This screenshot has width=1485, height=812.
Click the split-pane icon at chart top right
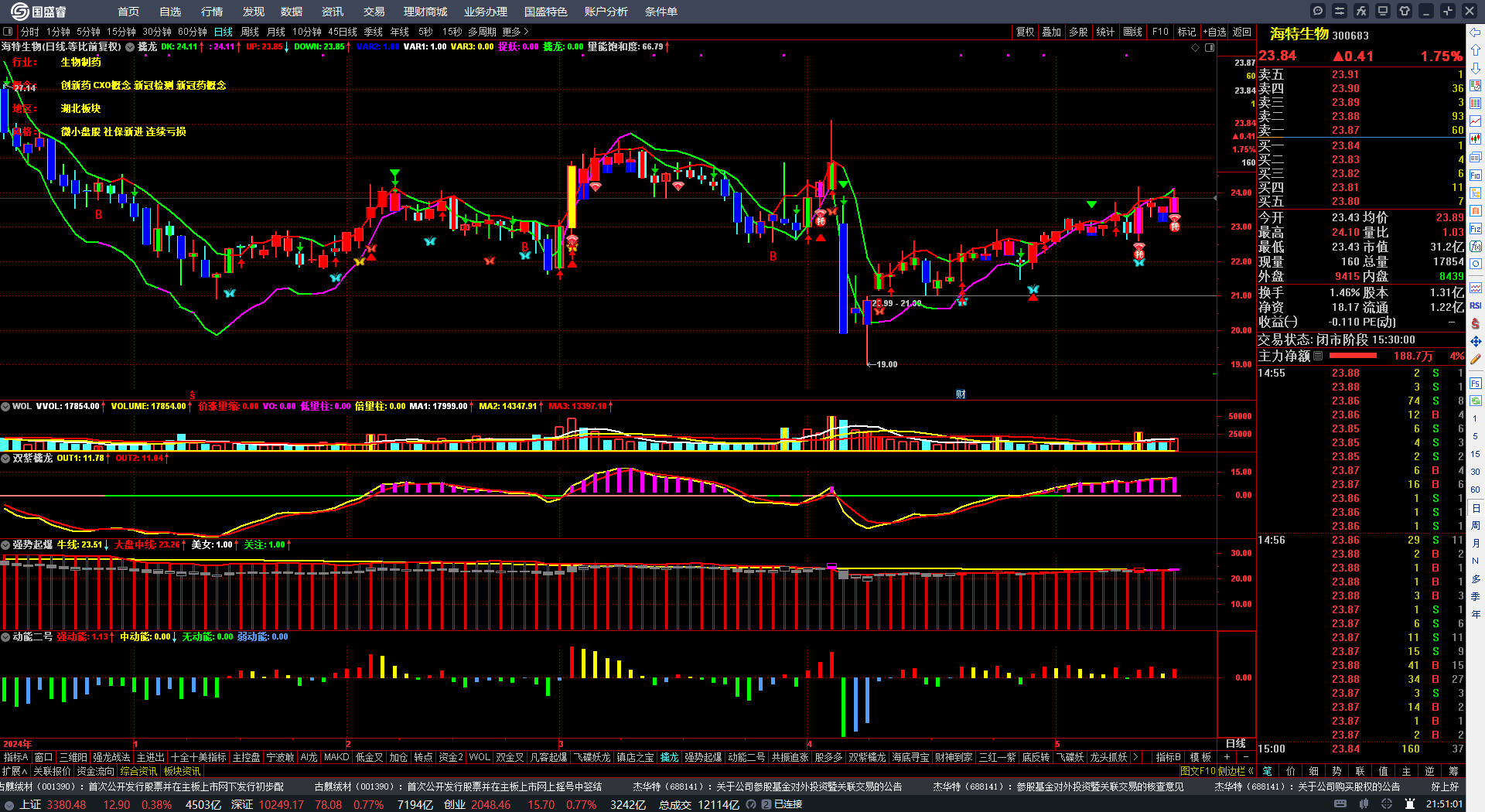[x=1210, y=47]
